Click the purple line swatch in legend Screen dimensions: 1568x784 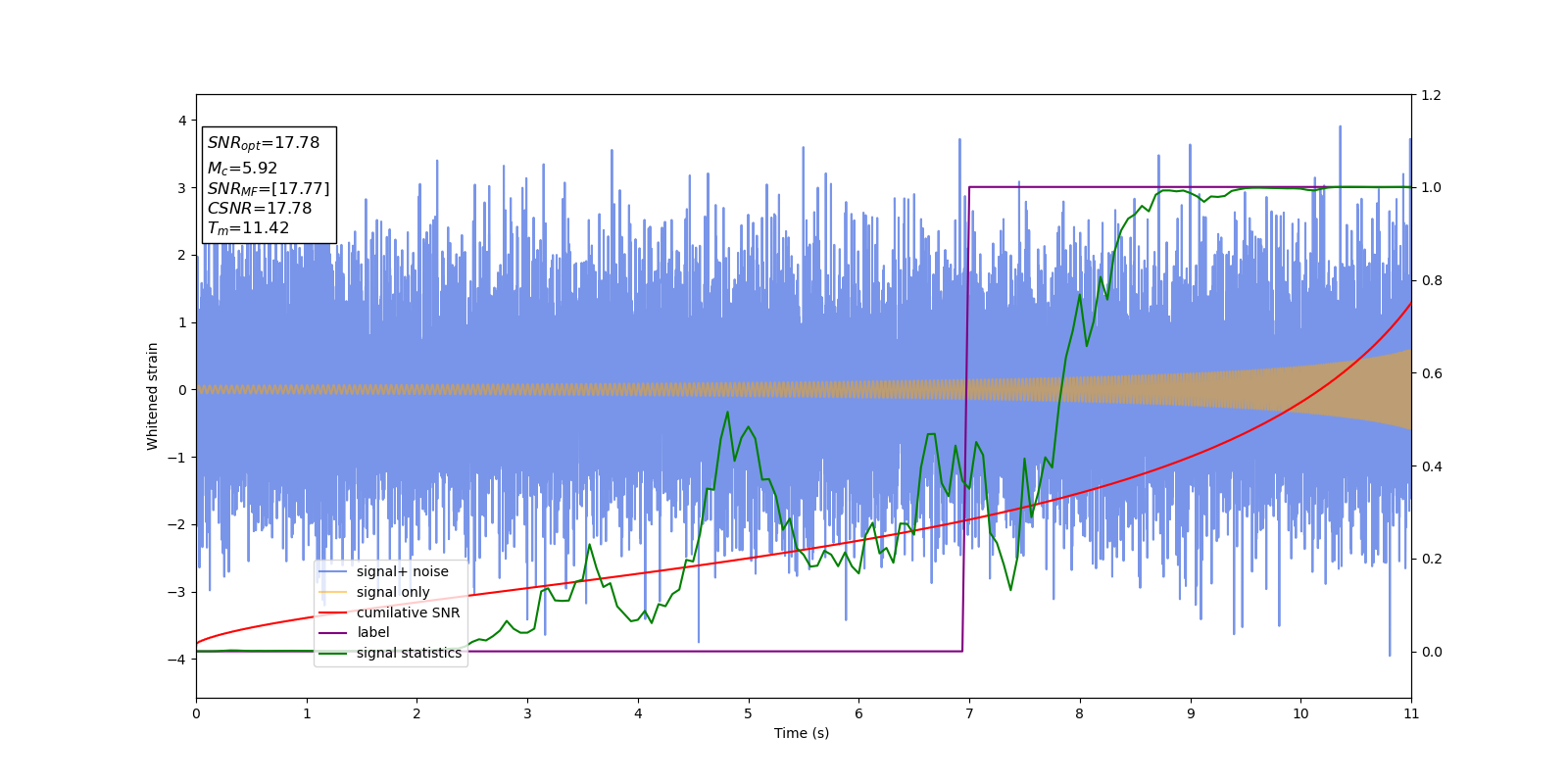pos(333,633)
